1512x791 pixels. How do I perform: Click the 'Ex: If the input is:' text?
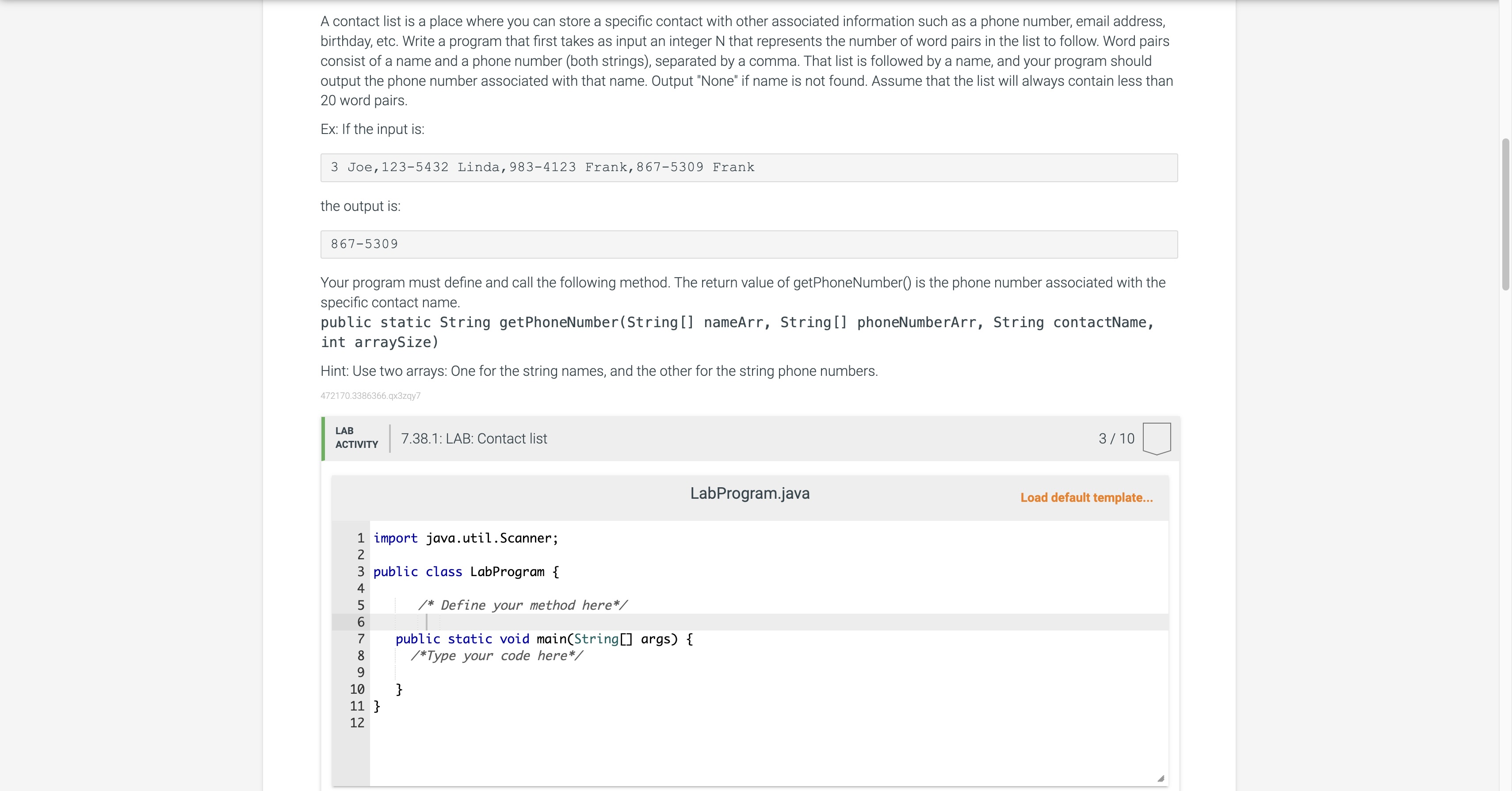click(x=372, y=129)
